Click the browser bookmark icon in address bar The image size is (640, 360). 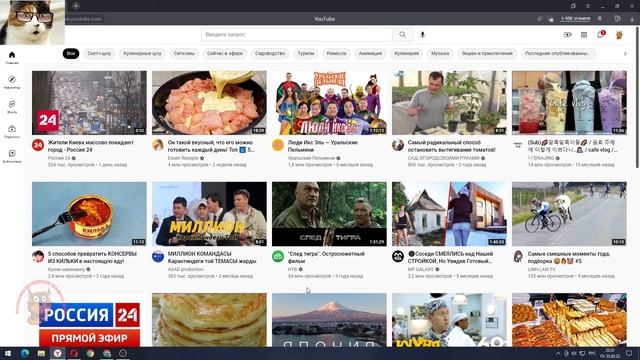(x=600, y=19)
